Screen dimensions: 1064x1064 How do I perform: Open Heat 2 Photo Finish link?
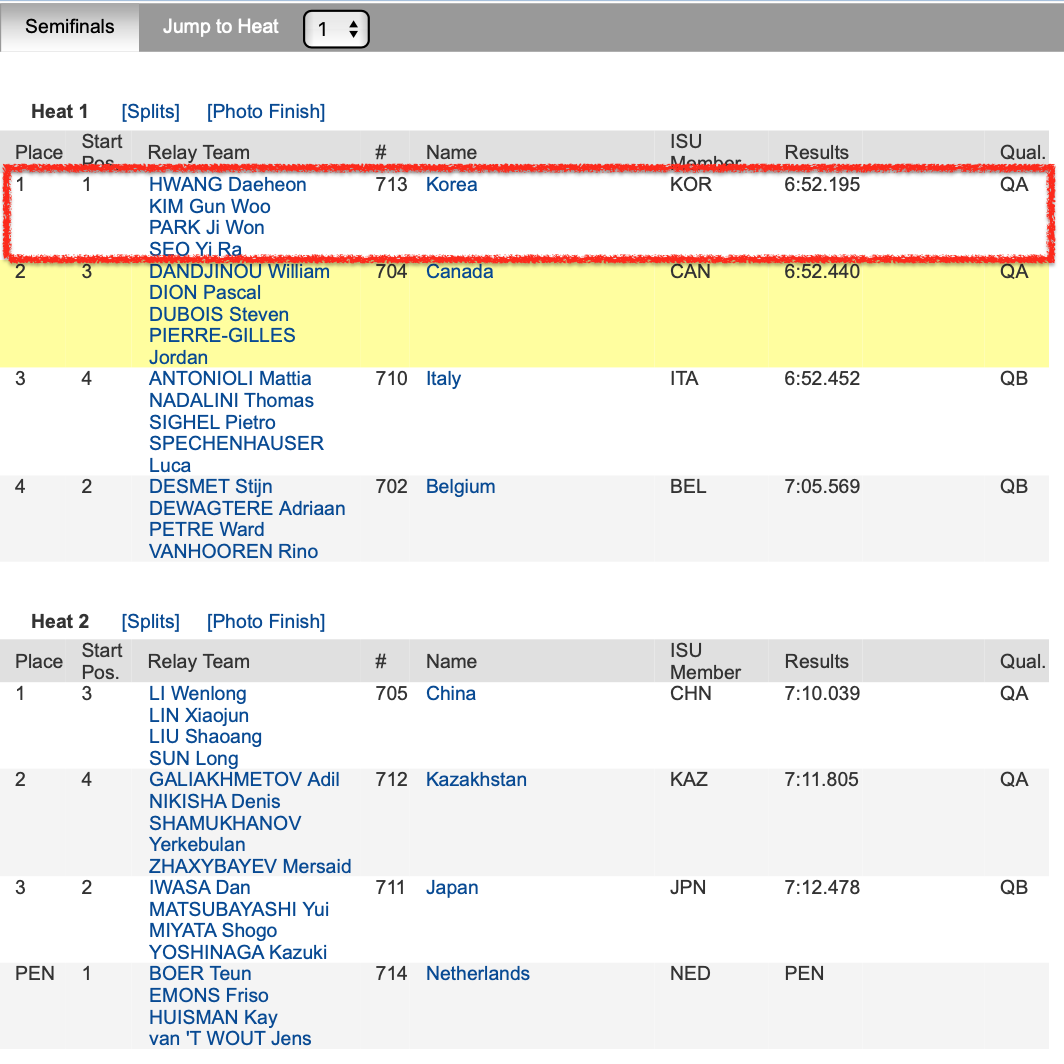(x=266, y=622)
